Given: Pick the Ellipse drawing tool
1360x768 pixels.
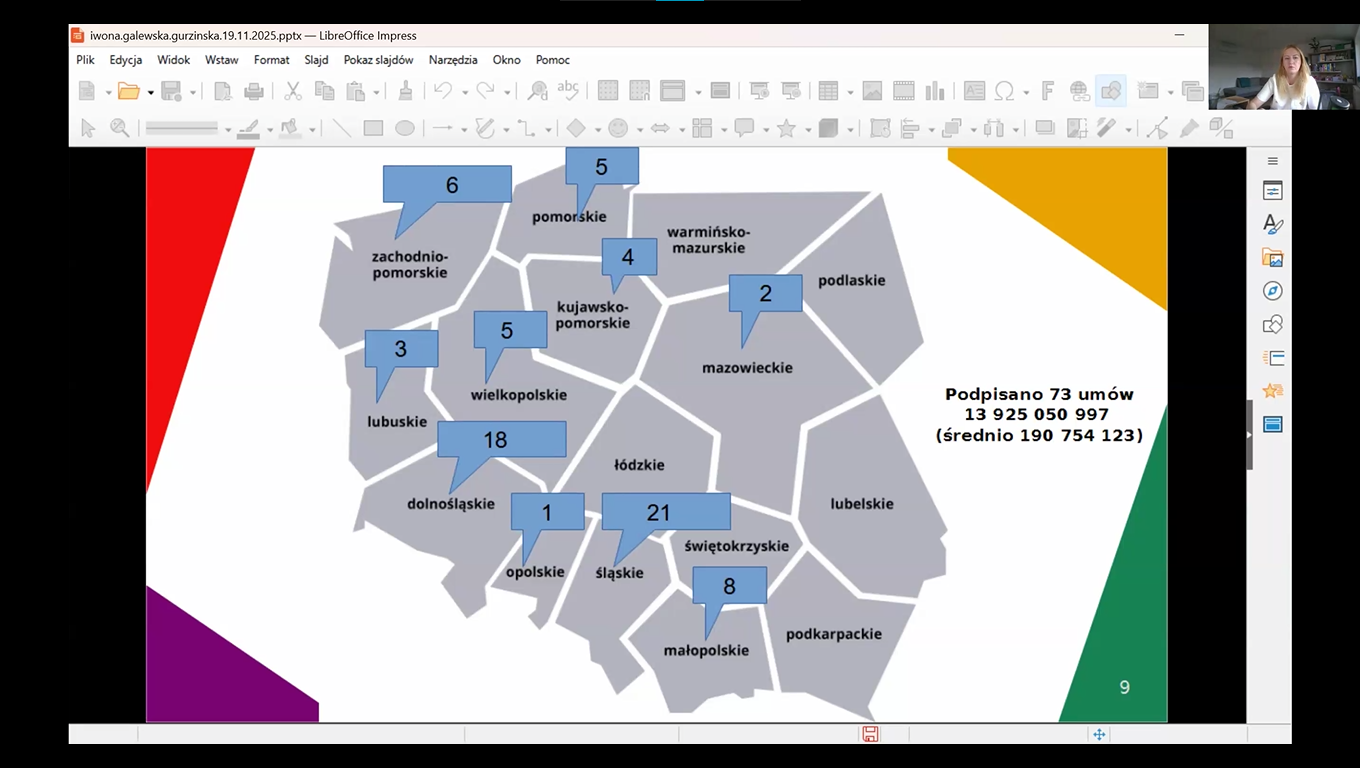Looking at the screenshot, I should tap(404, 128).
